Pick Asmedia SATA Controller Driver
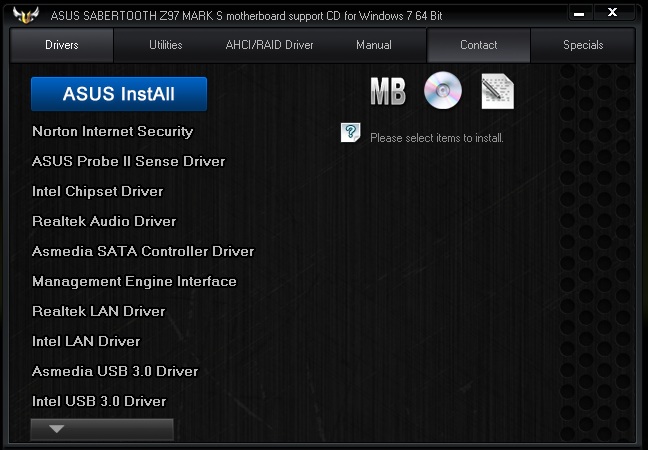This screenshot has width=648, height=450. 143,251
